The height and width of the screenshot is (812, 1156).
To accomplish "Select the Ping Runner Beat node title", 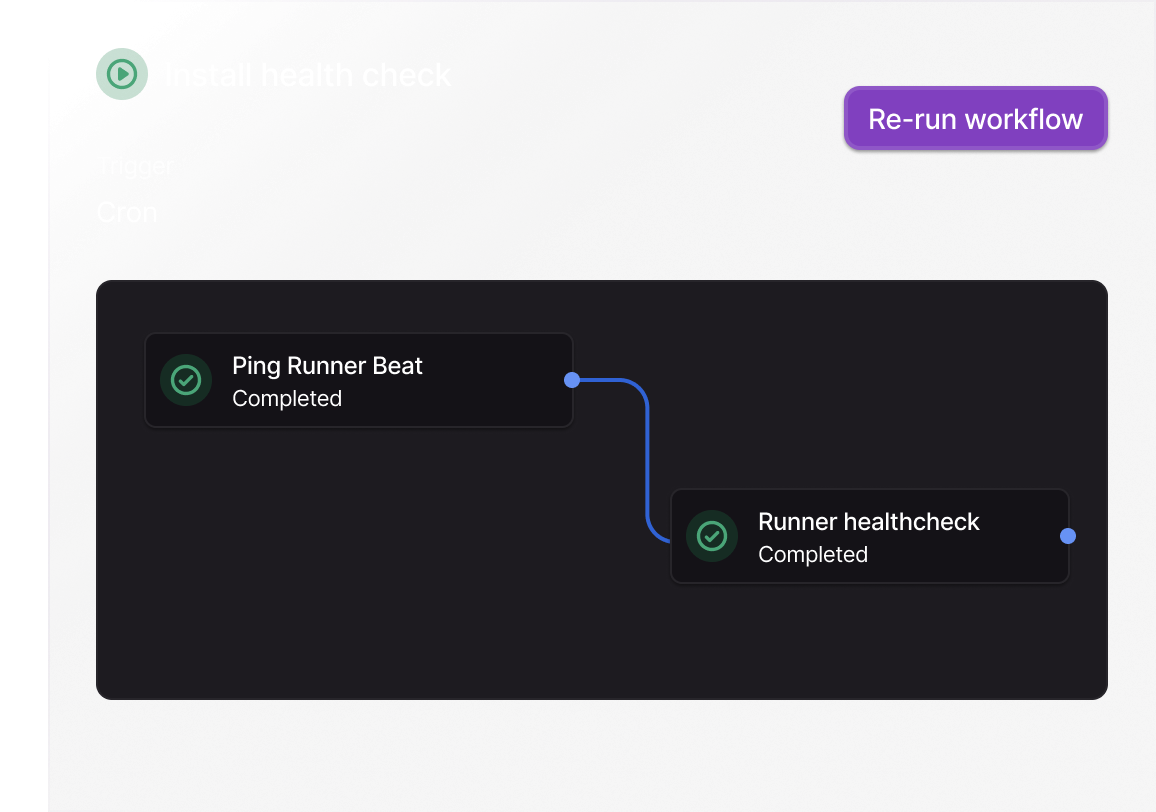I will coord(327,366).
